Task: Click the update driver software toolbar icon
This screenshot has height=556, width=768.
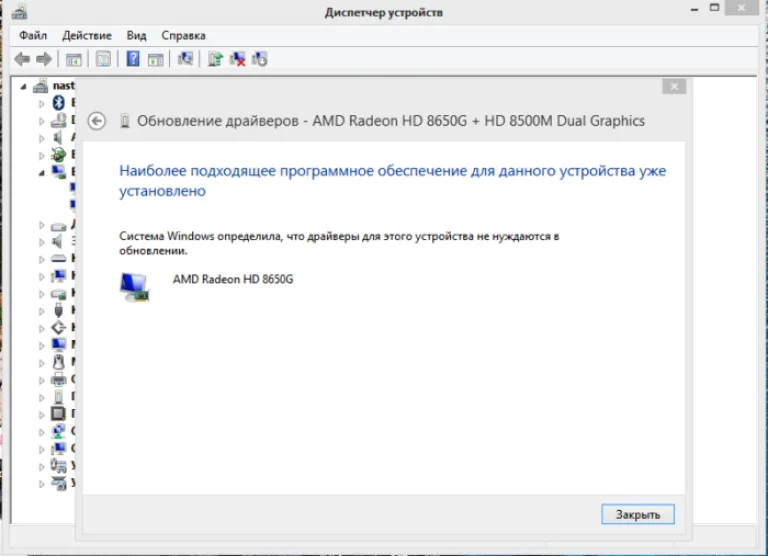Action: coord(215,59)
